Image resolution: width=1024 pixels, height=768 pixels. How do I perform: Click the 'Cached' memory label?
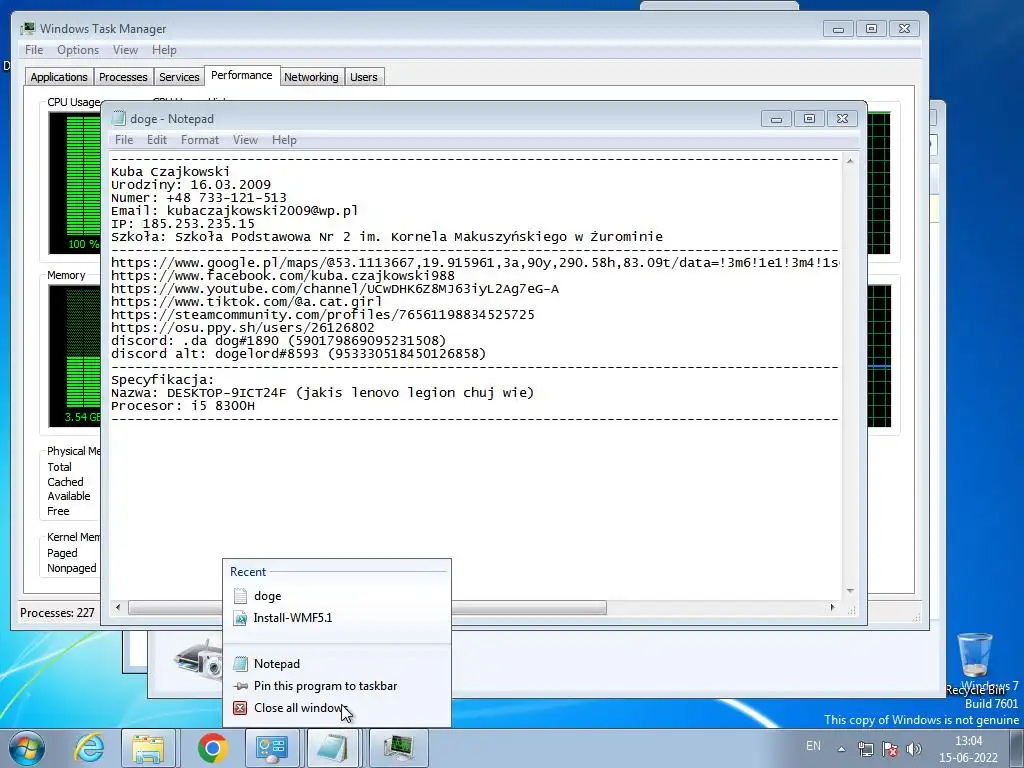(65, 482)
